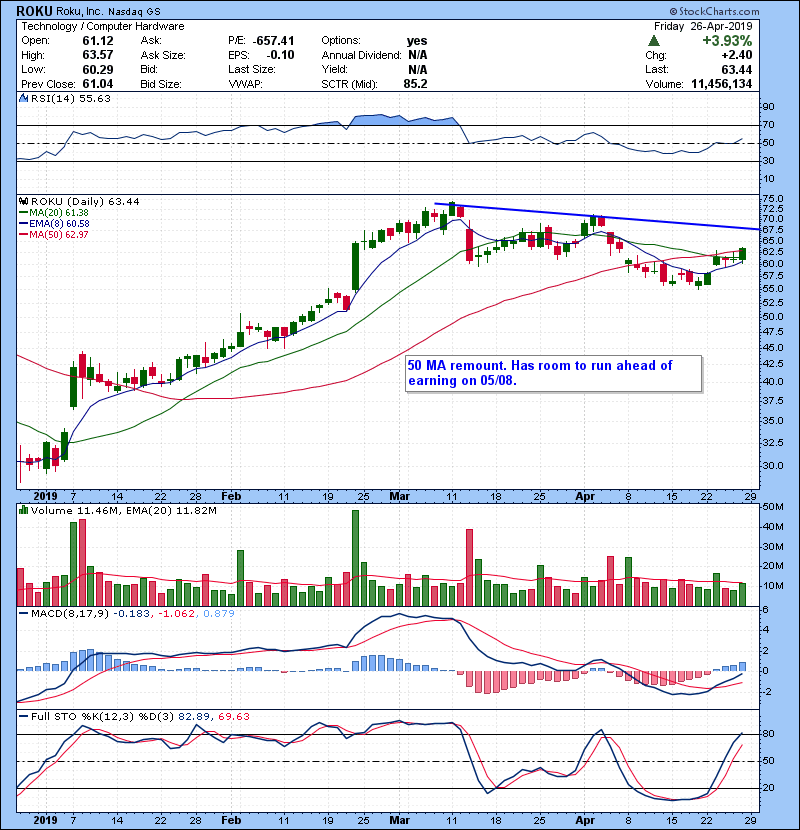This screenshot has width=800, height=830.
Task: Click the Roku, Inc. company name
Action: 79,12
